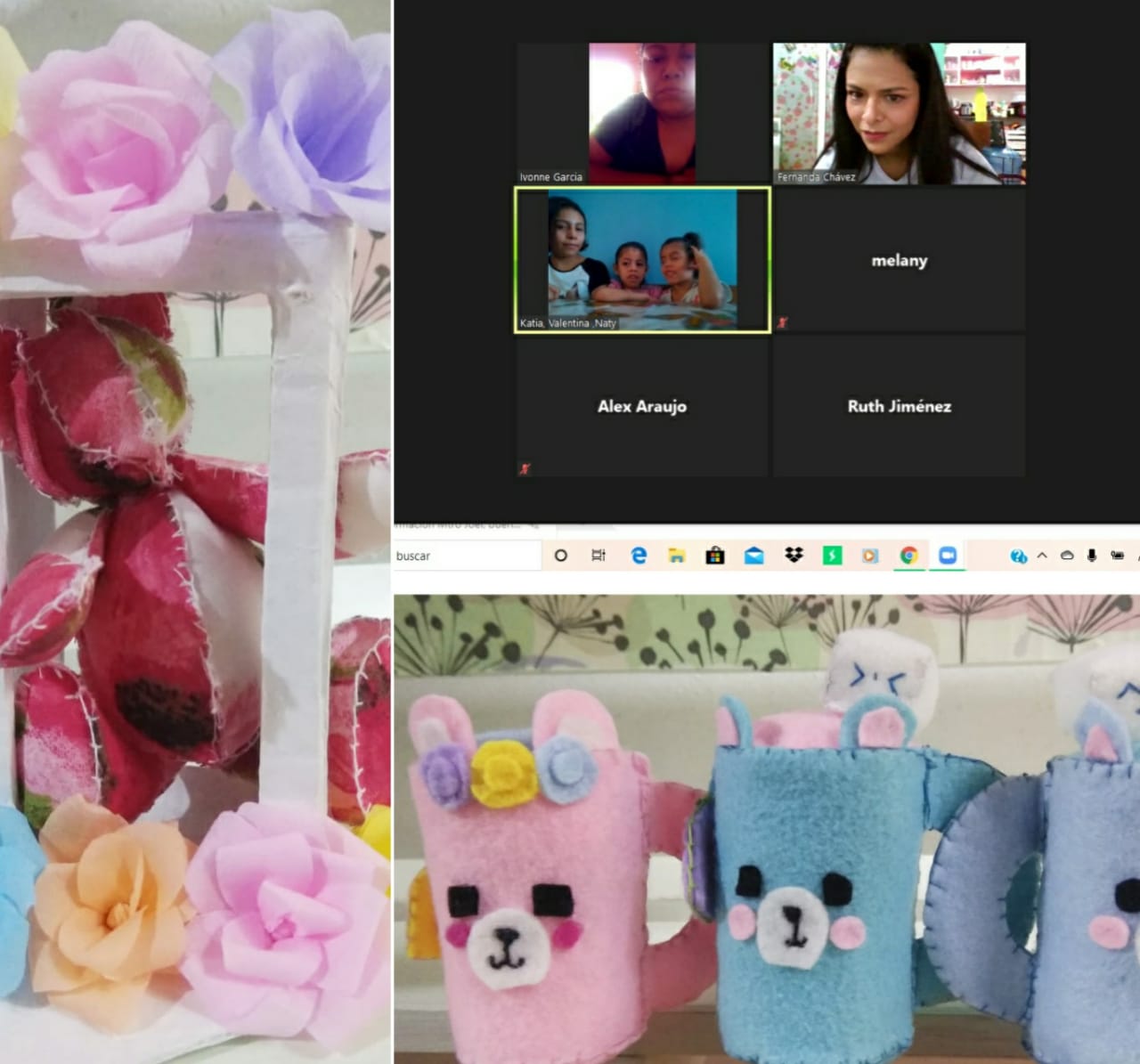This screenshot has width=1140, height=1064.
Task: Open the Mail app in the taskbar
Action: point(753,556)
